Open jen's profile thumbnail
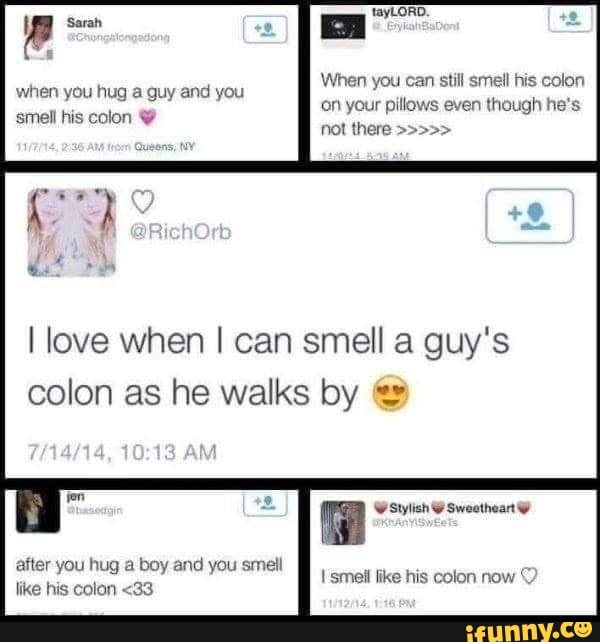Image resolution: width=600 pixels, height=642 pixels. click(x=38, y=511)
